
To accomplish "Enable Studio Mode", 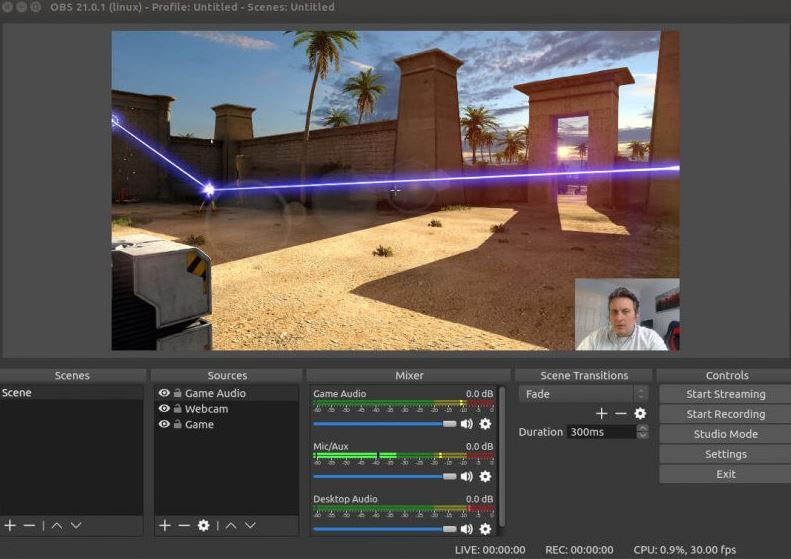I will tap(725, 434).
